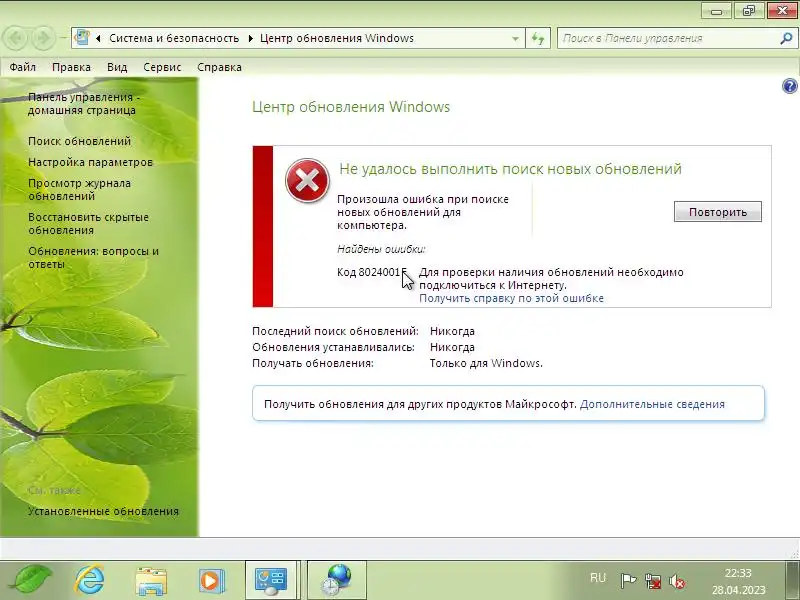The height and width of the screenshot is (600, 800).
Task: Click the Forward navigation arrow
Action: point(43,38)
